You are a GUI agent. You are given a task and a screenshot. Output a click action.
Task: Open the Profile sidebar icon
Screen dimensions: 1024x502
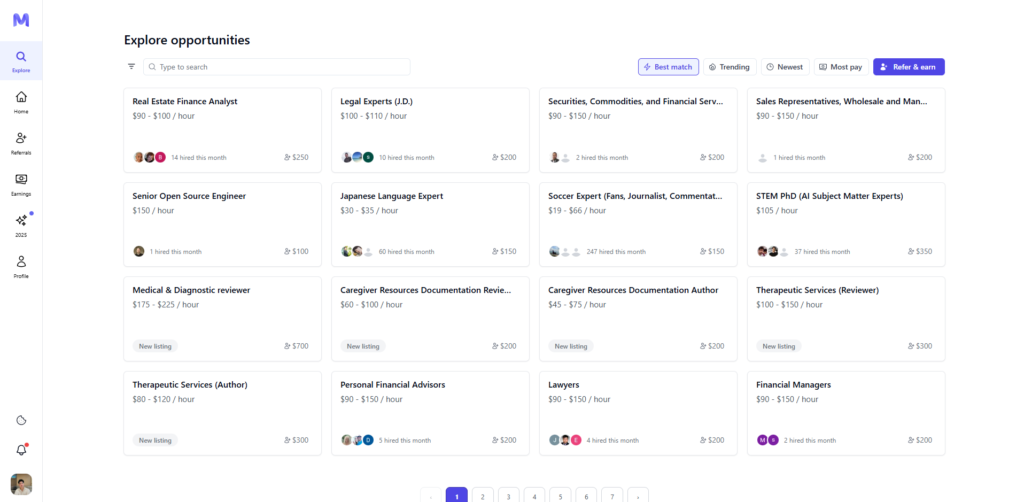click(x=21, y=265)
